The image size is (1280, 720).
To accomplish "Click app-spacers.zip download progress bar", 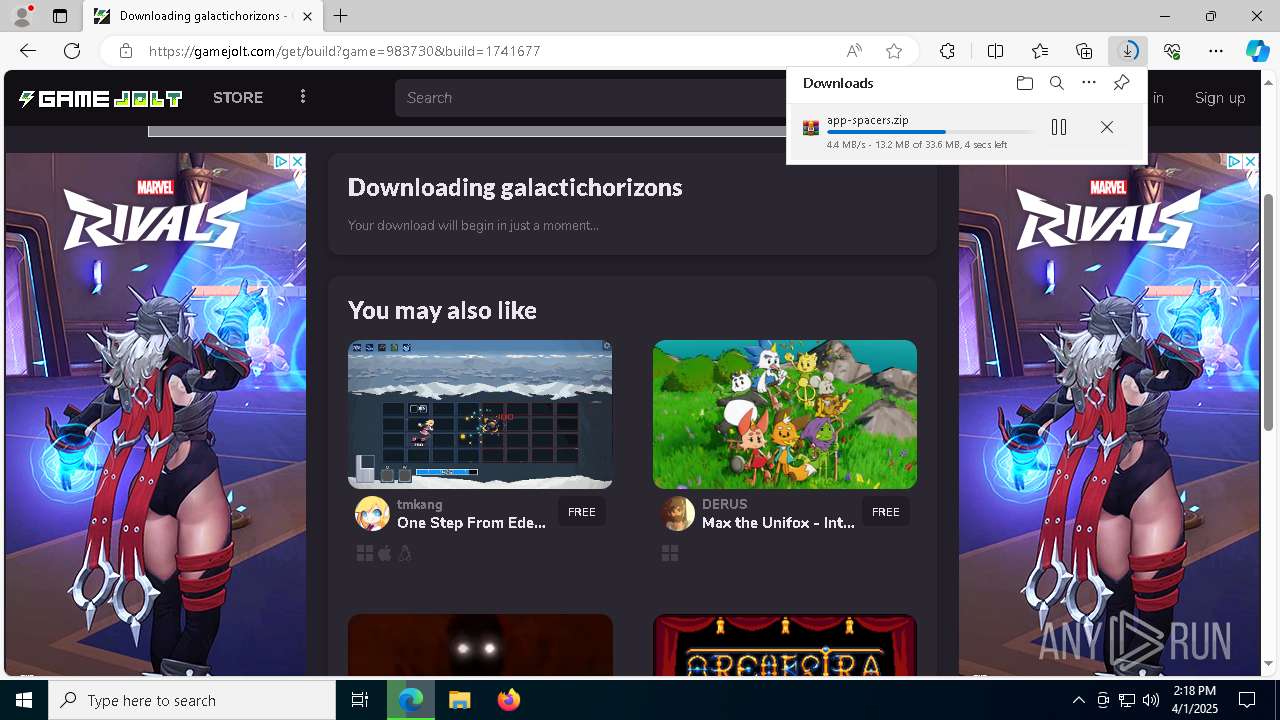I will 930,132.
